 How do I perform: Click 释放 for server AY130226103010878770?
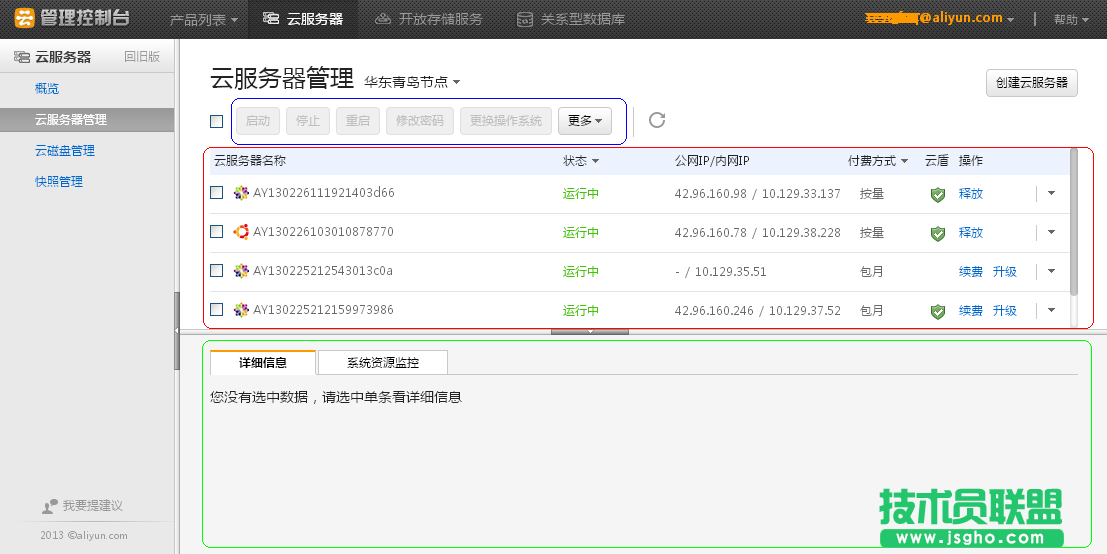pyautogui.click(x=971, y=232)
